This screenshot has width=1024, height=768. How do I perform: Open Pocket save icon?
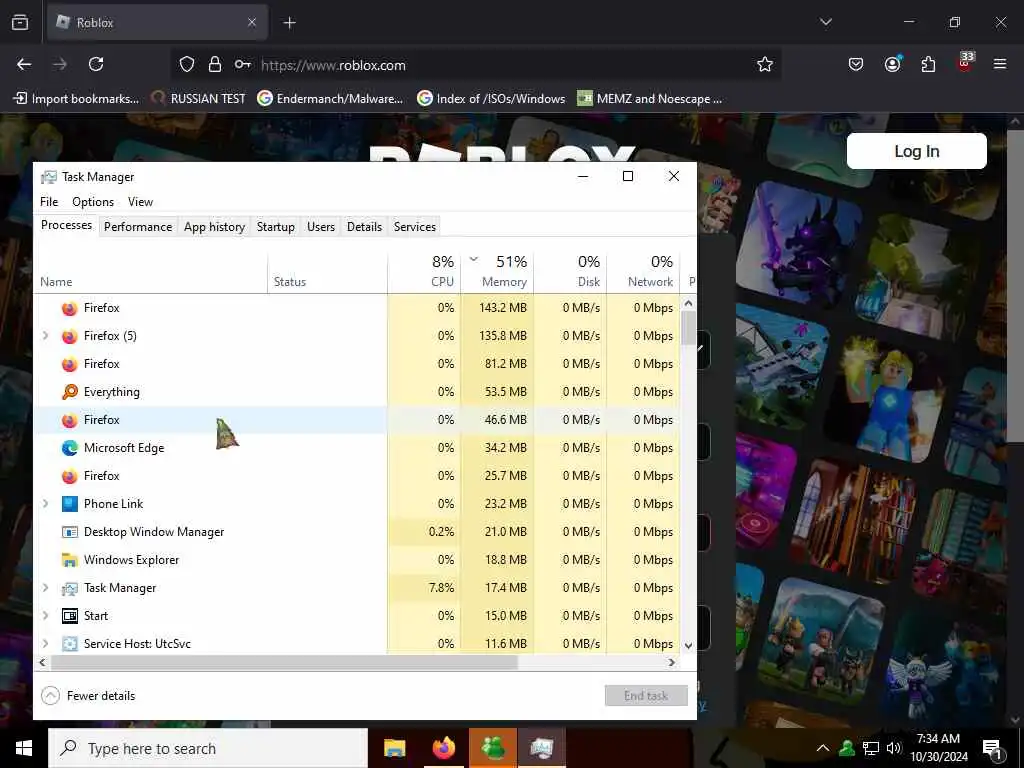[856, 64]
